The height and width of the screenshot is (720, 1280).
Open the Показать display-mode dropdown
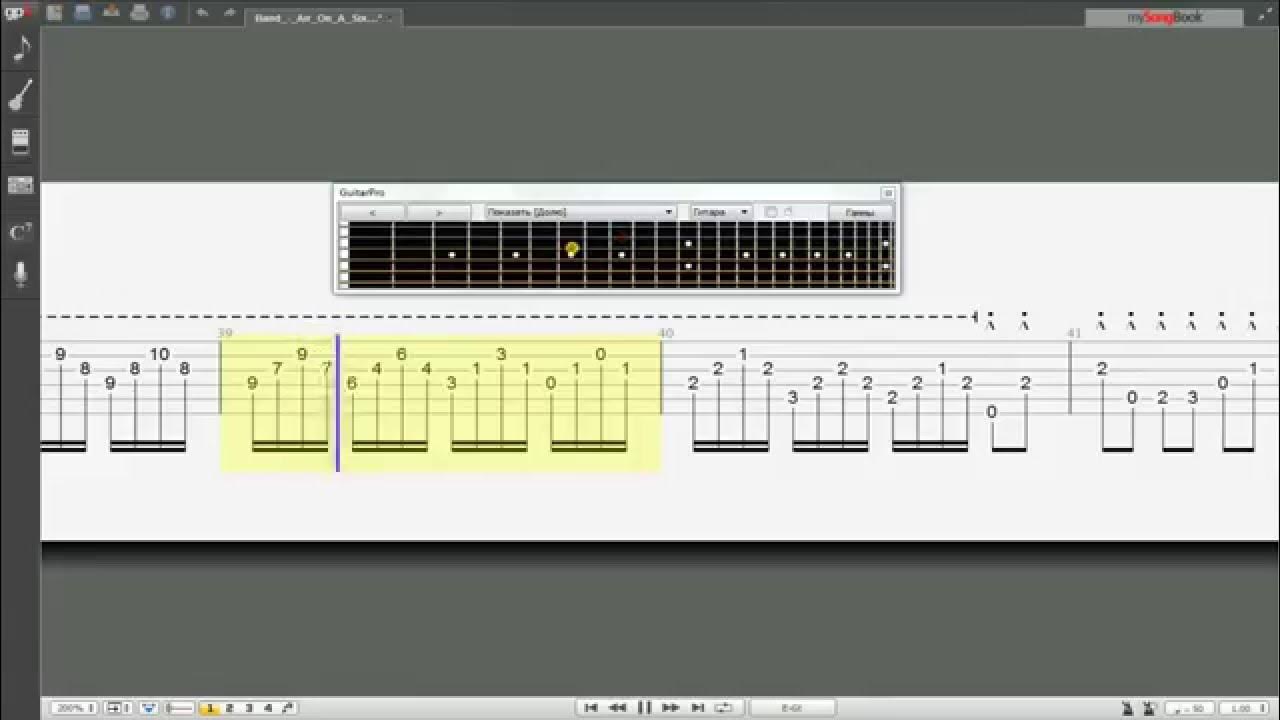(580, 213)
